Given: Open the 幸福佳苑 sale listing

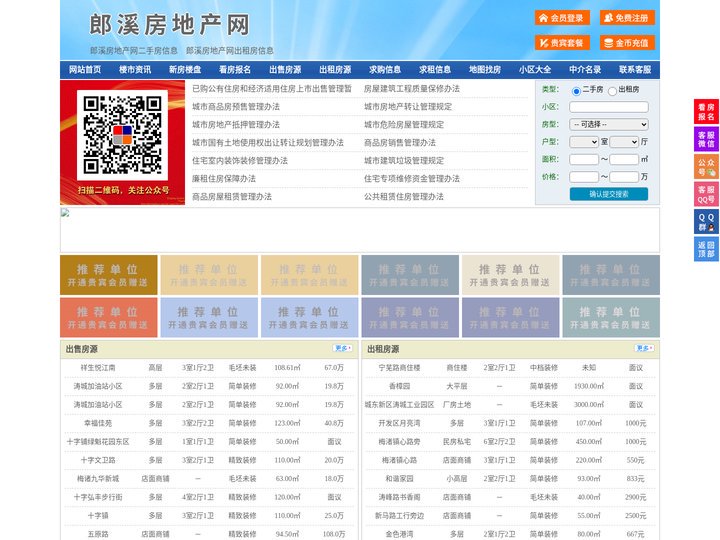Looking at the screenshot, I should coord(98,423).
